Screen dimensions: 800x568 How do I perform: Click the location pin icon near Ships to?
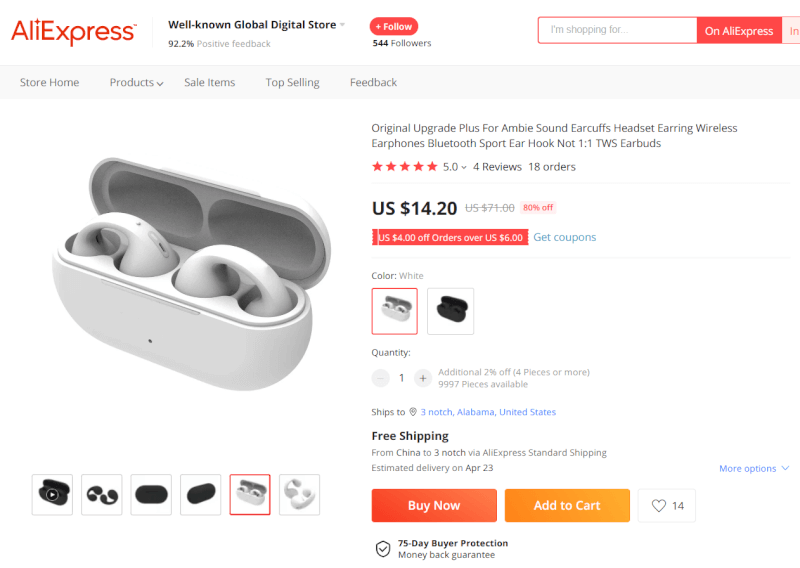(412, 412)
